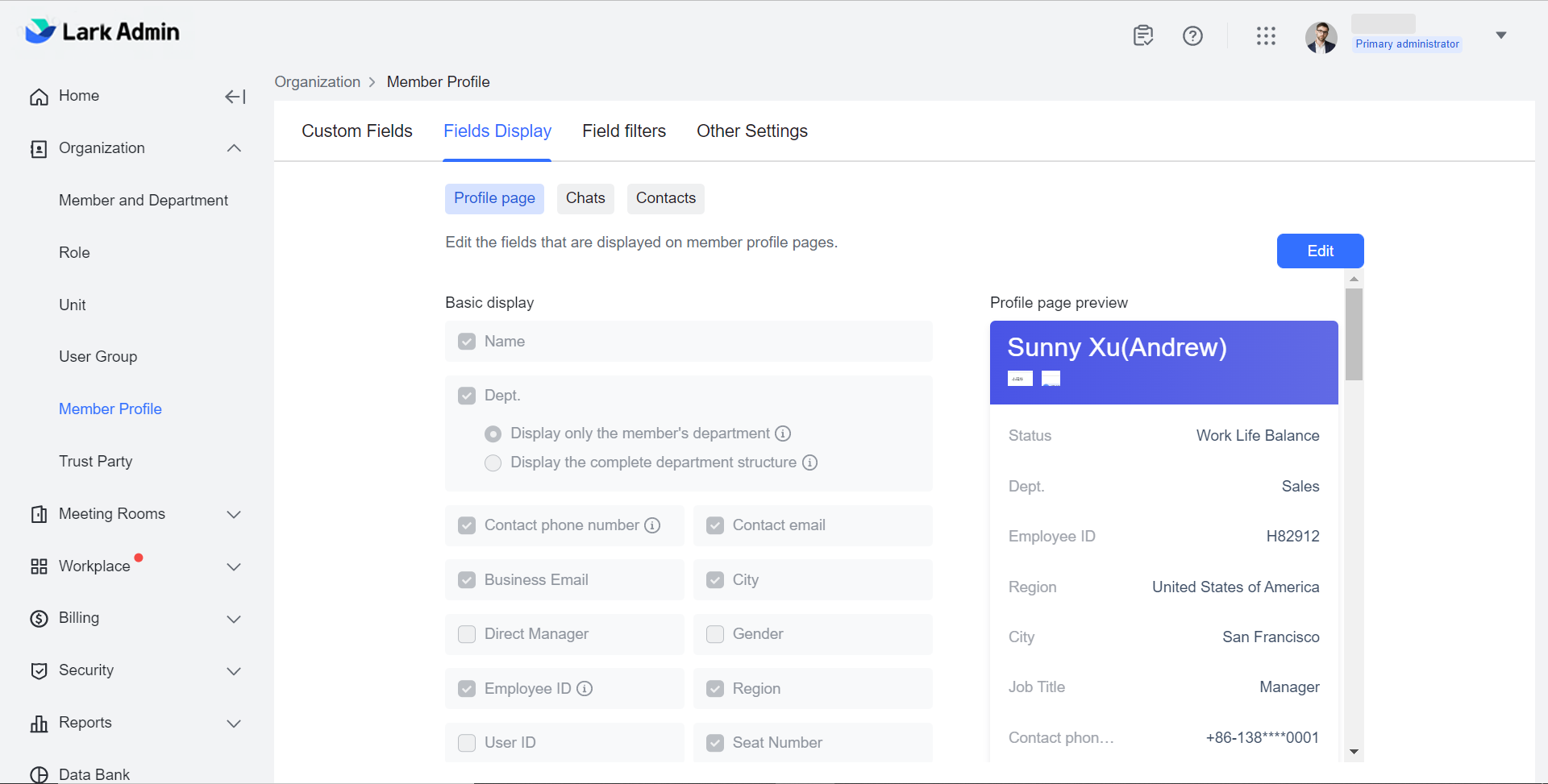Select Display the complete department structure
Image resolution: width=1548 pixels, height=784 pixels.
point(493,463)
